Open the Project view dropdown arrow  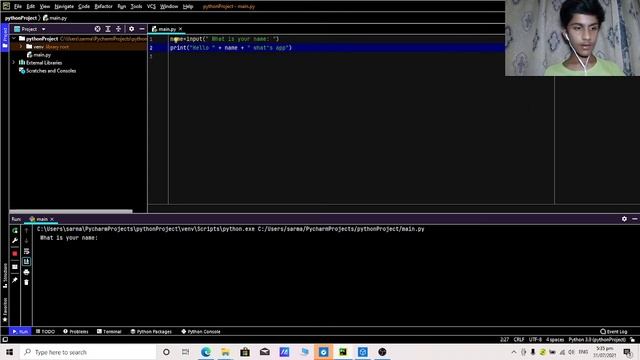(x=43, y=29)
